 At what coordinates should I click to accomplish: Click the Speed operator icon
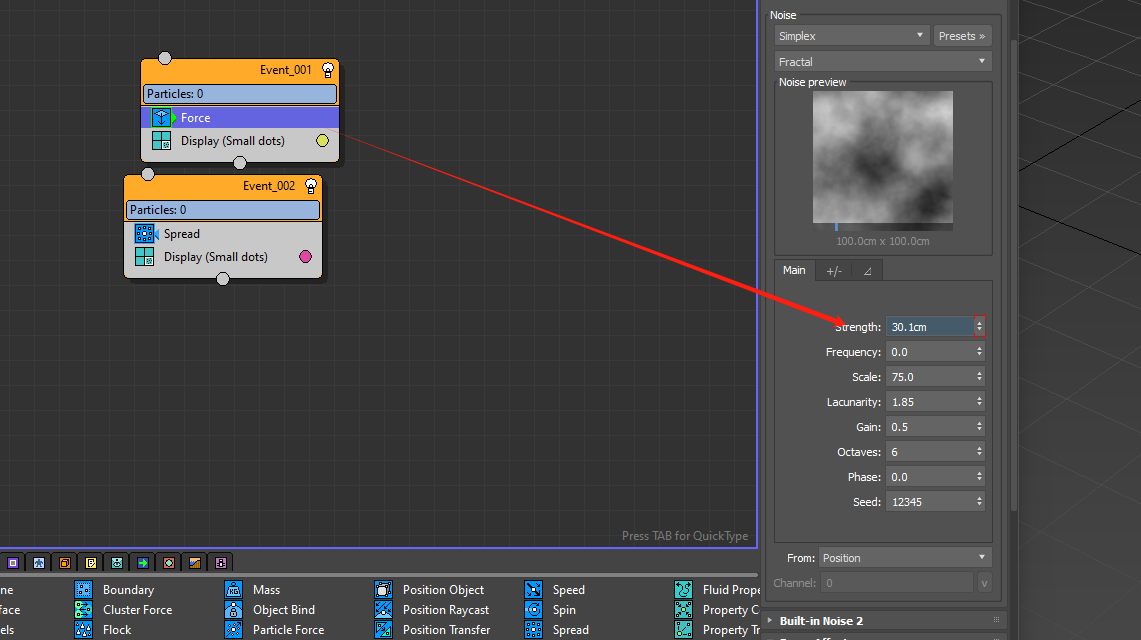click(x=534, y=590)
